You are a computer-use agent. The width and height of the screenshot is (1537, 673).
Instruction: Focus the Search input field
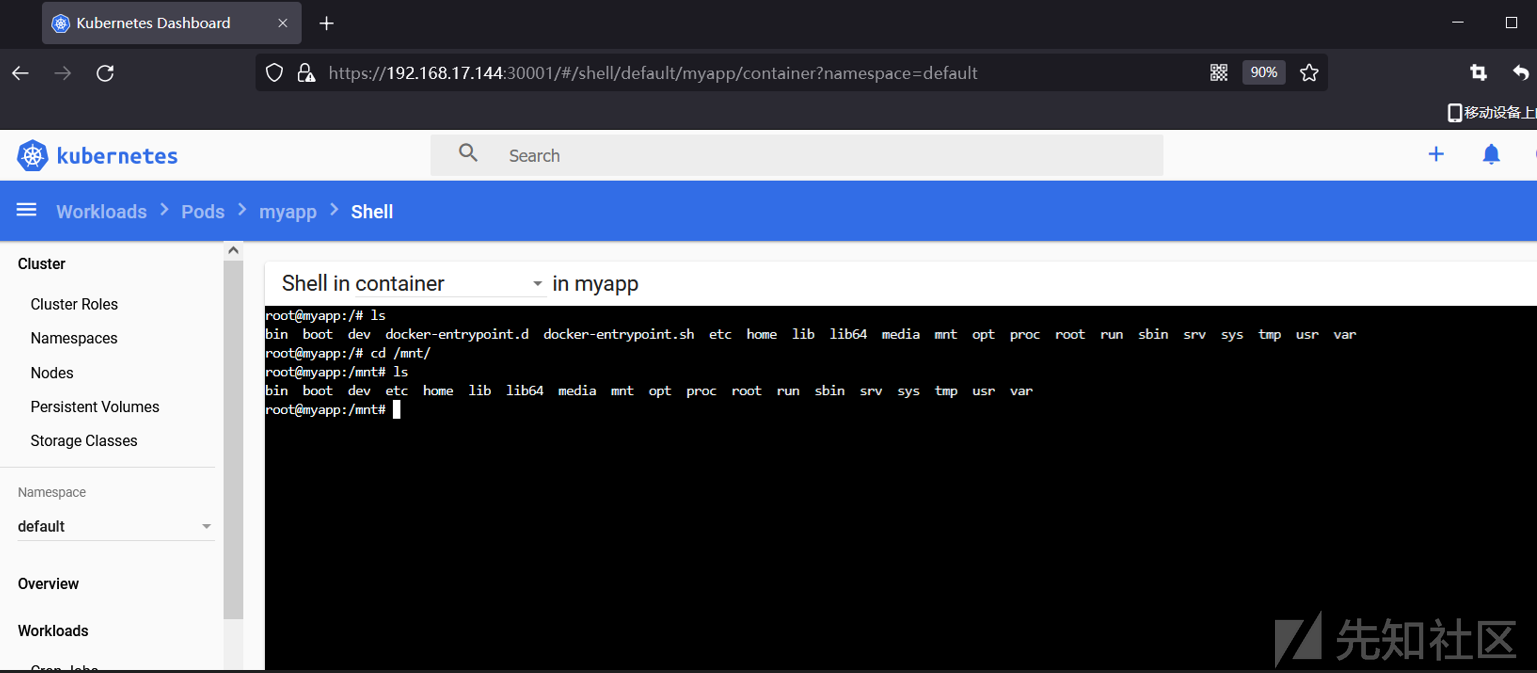[797, 155]
